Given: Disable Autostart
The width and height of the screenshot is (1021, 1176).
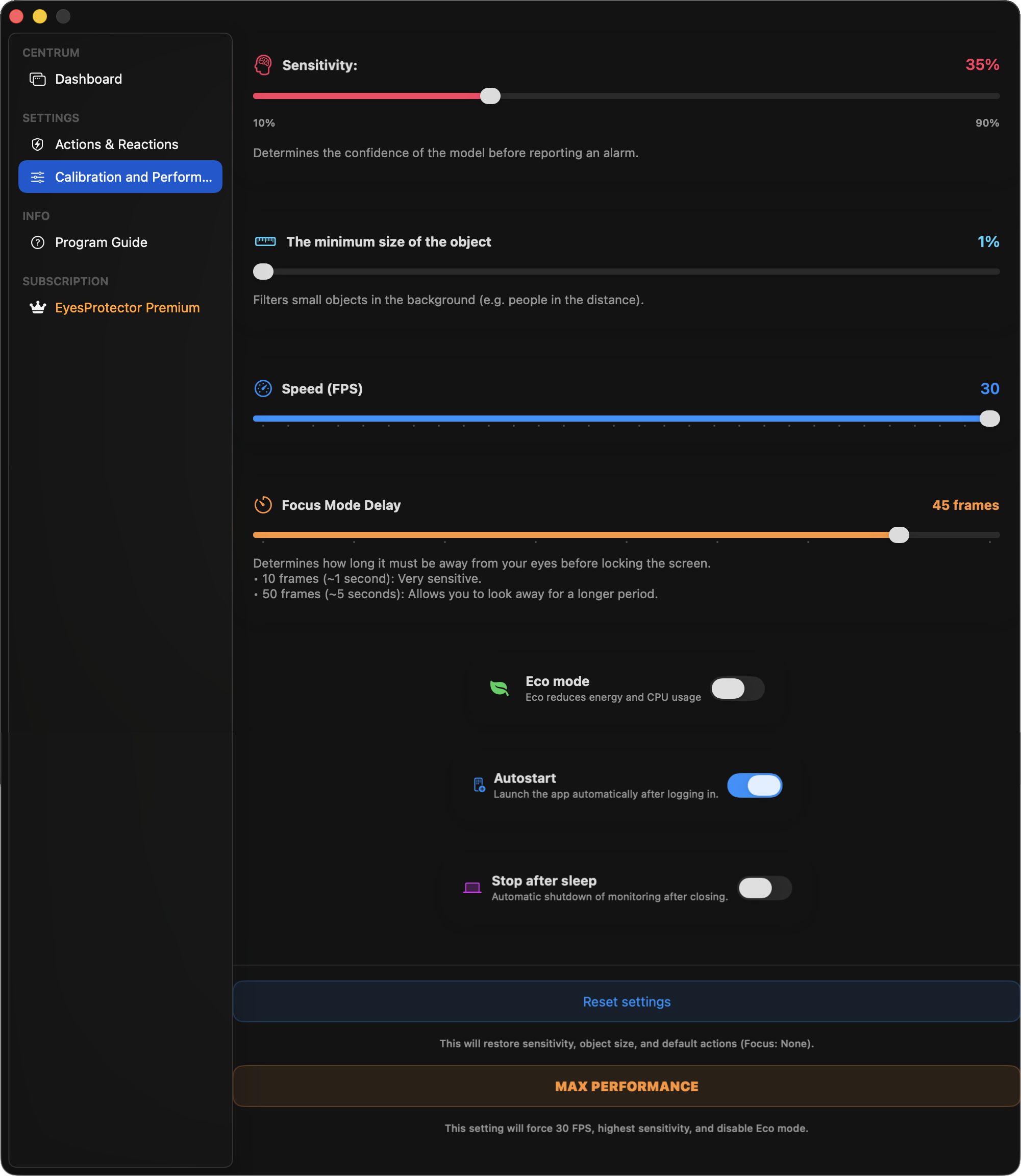Looking at the screenshot, I should [x=754, y=785].
